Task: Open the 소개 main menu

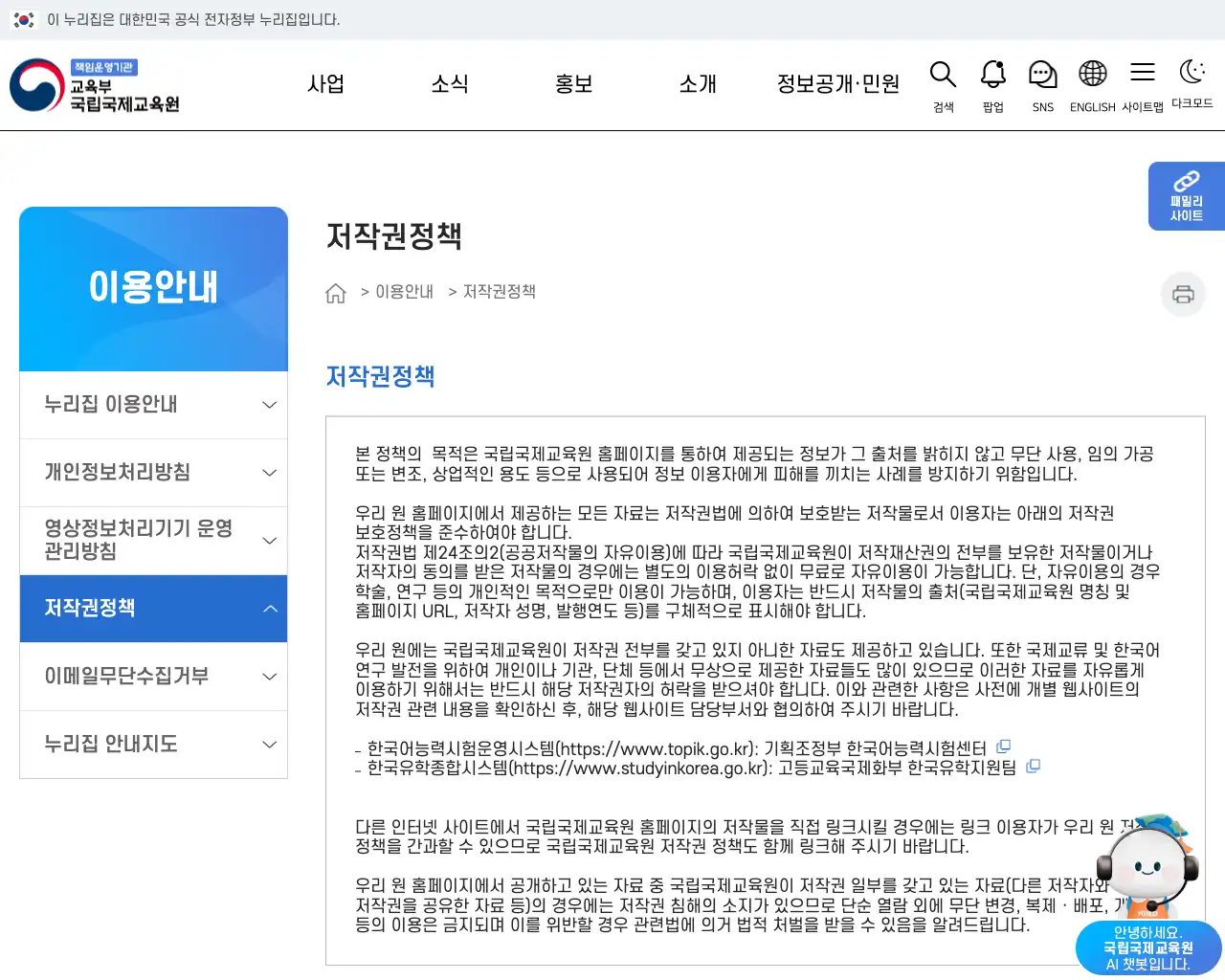Action: coord(698,84)
